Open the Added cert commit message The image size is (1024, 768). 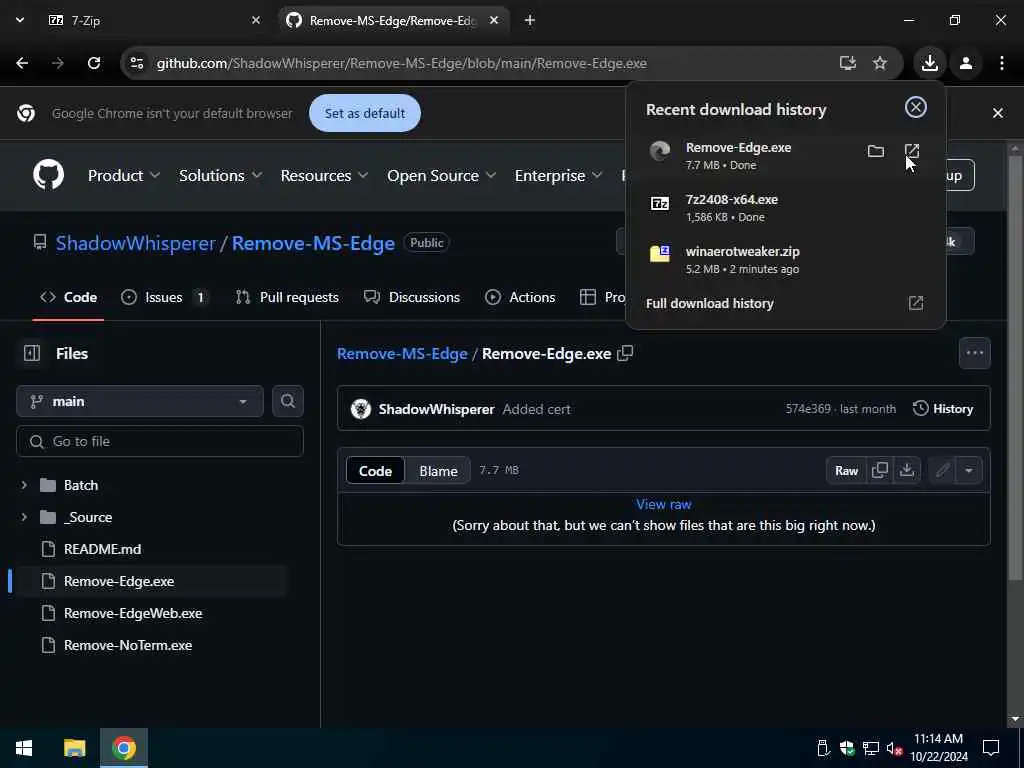coord(536,409)
